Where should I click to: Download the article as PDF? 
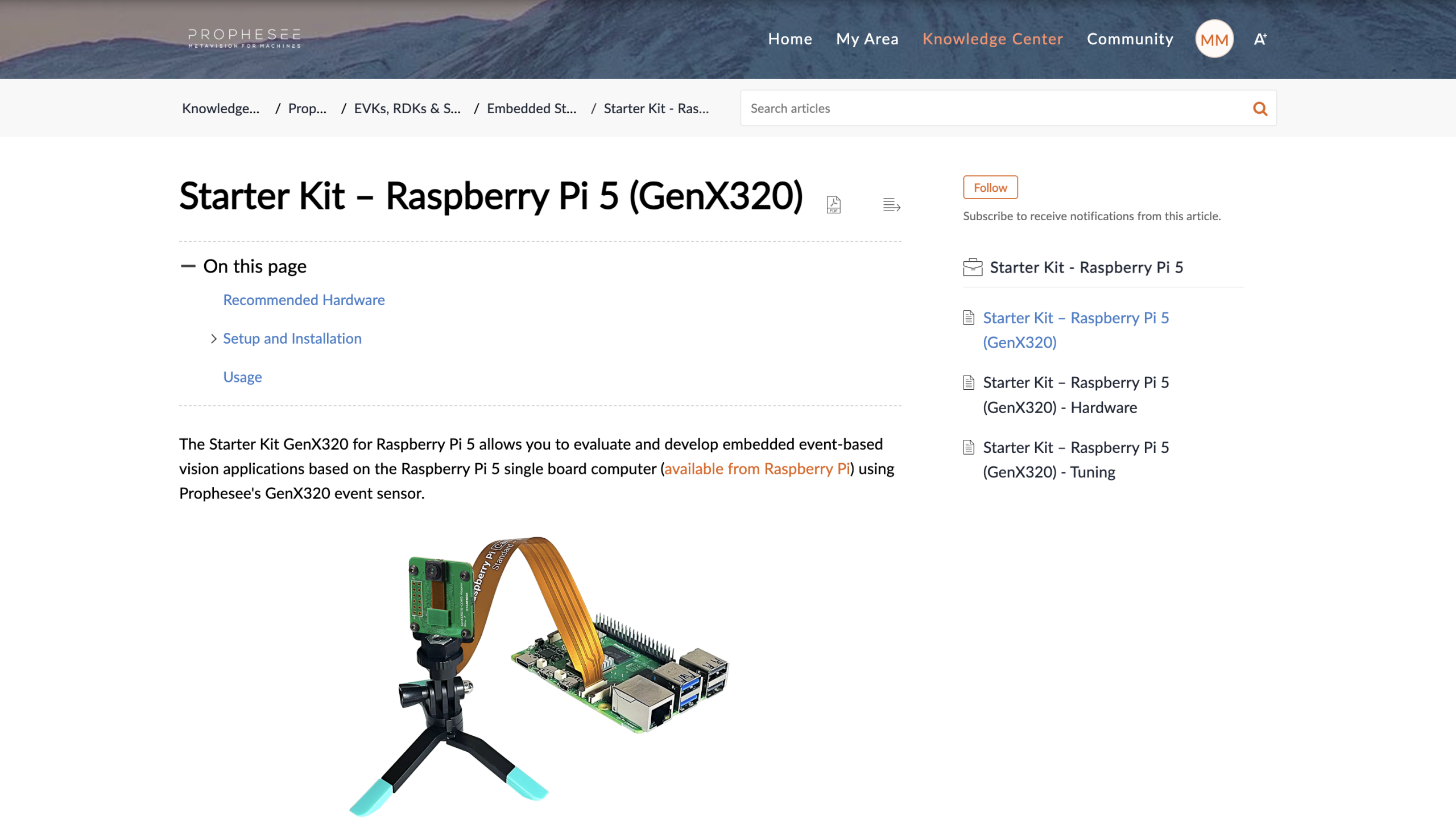pyautogui.click(x=833, y=205)
